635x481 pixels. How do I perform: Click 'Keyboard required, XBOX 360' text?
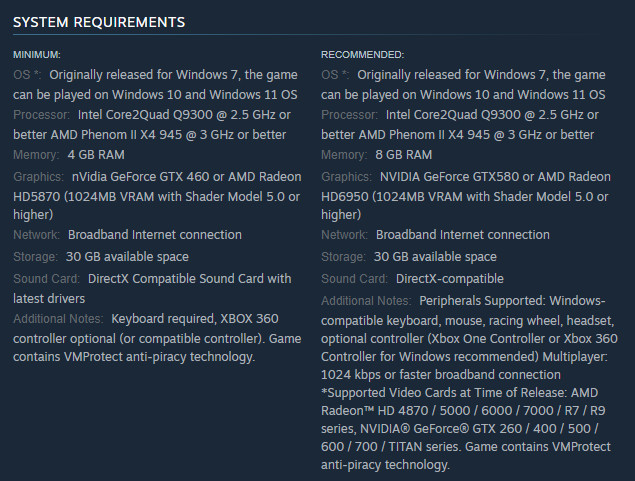click(x=195, y=319)
